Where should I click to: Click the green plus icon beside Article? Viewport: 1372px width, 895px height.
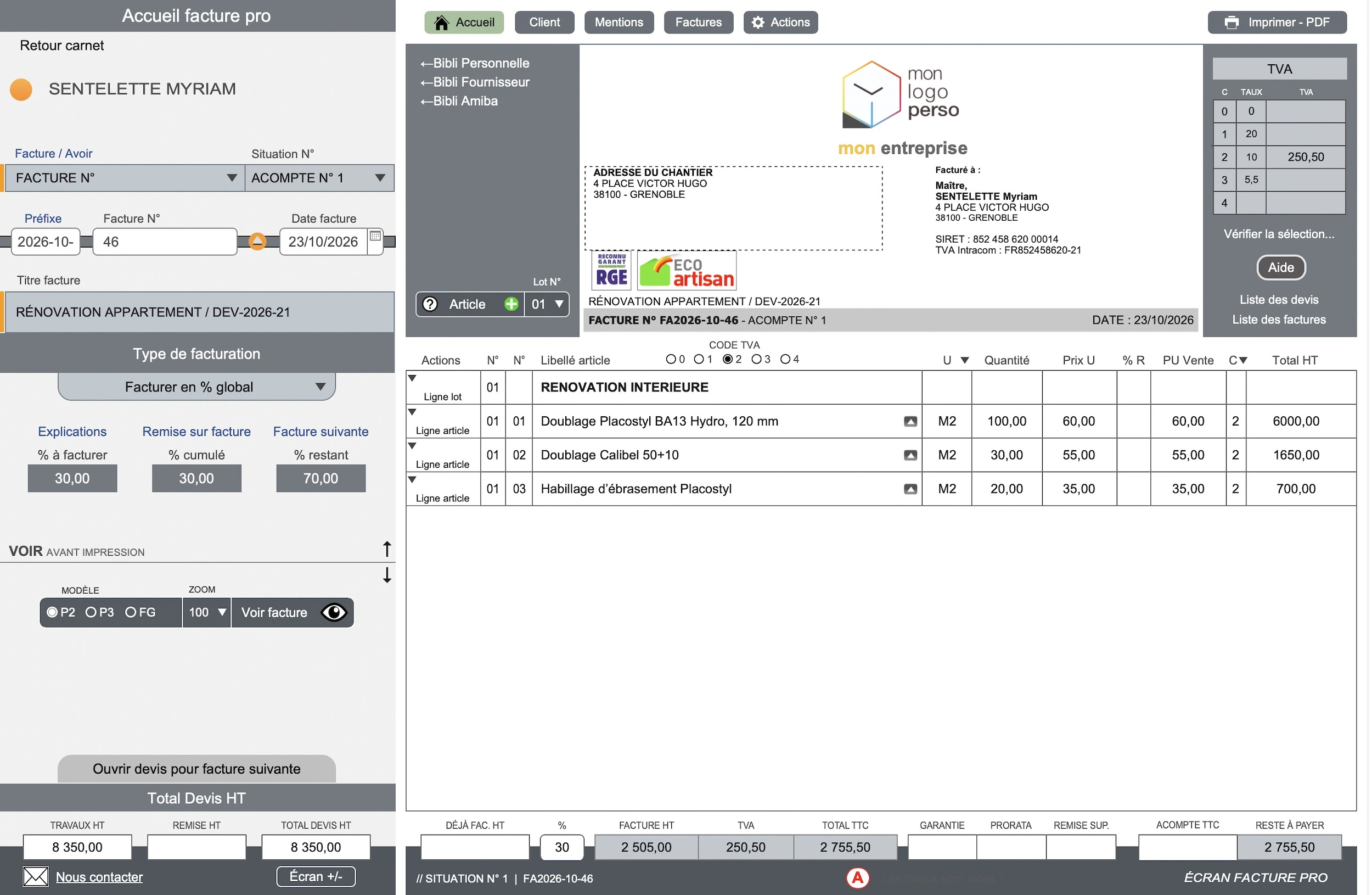[x=511, y=305]
